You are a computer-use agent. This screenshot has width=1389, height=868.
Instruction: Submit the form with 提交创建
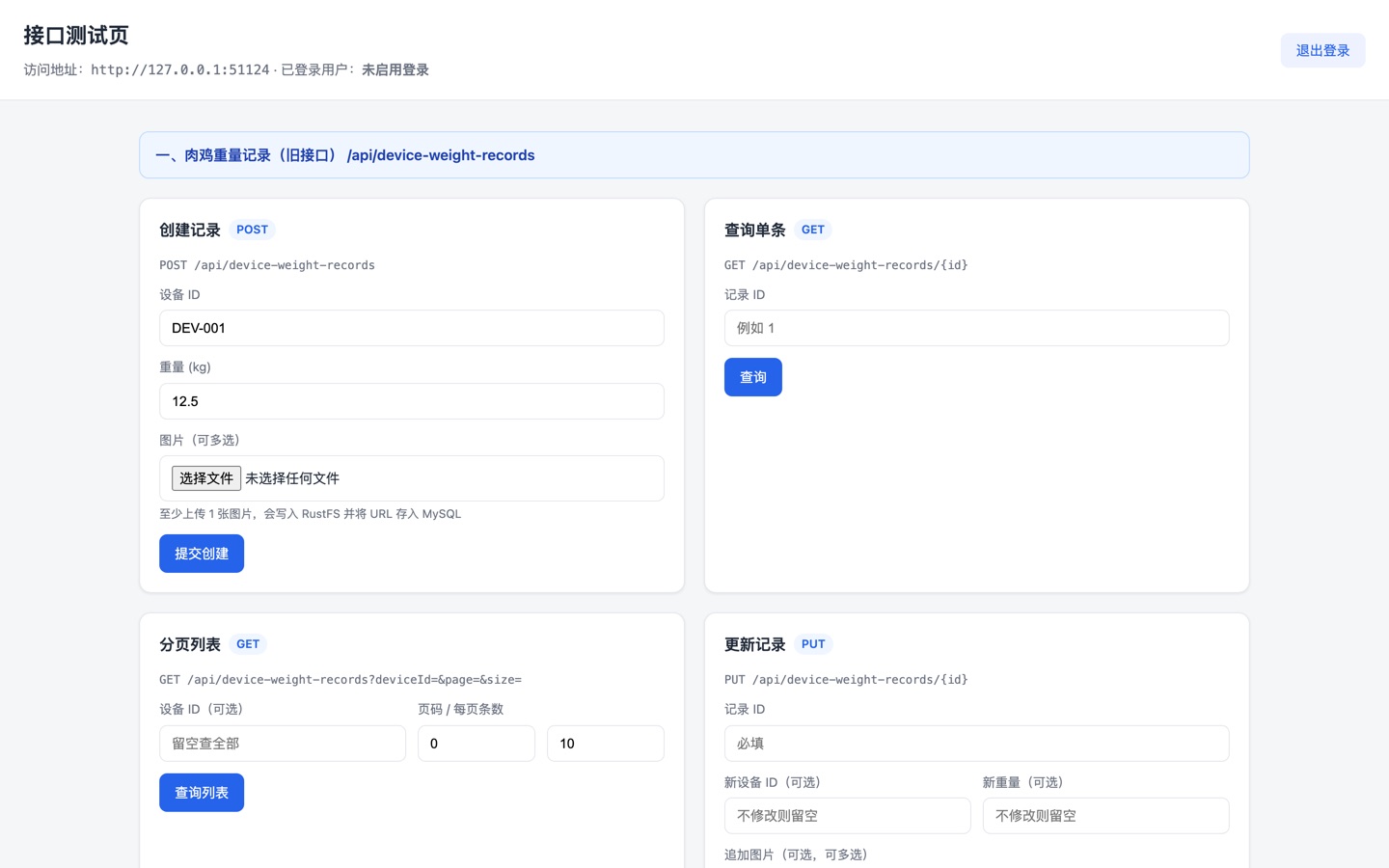pyautogui.click(x=202, y=554)
